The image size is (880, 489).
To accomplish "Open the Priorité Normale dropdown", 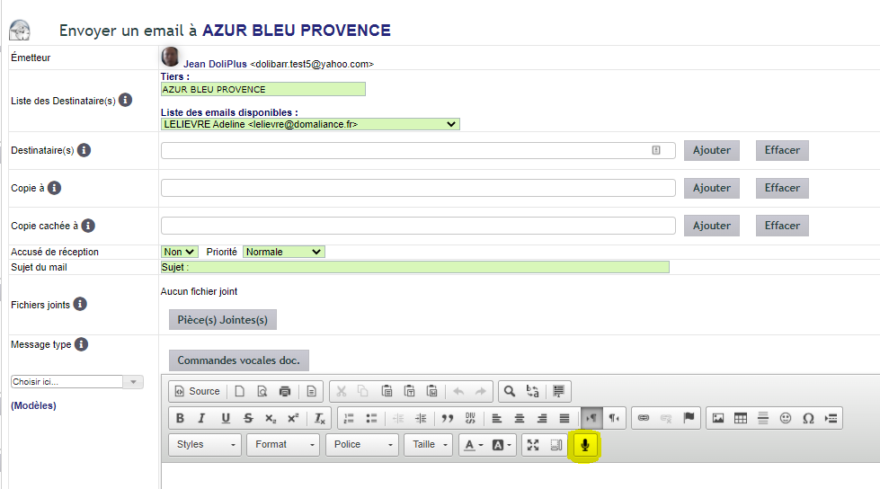I will point(283,252).
